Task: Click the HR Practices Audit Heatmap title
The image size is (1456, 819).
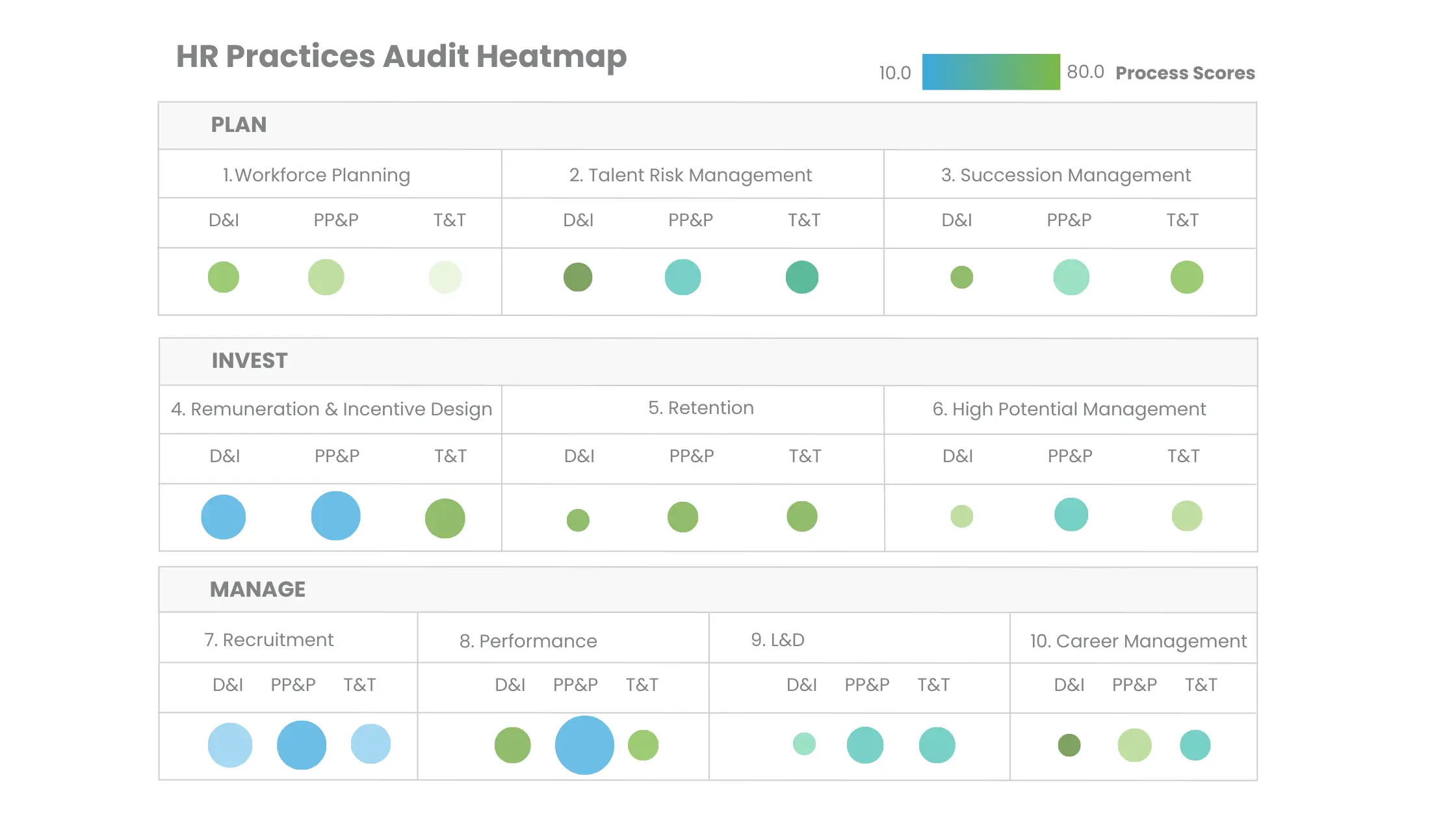Action: (x=401, y=57)
